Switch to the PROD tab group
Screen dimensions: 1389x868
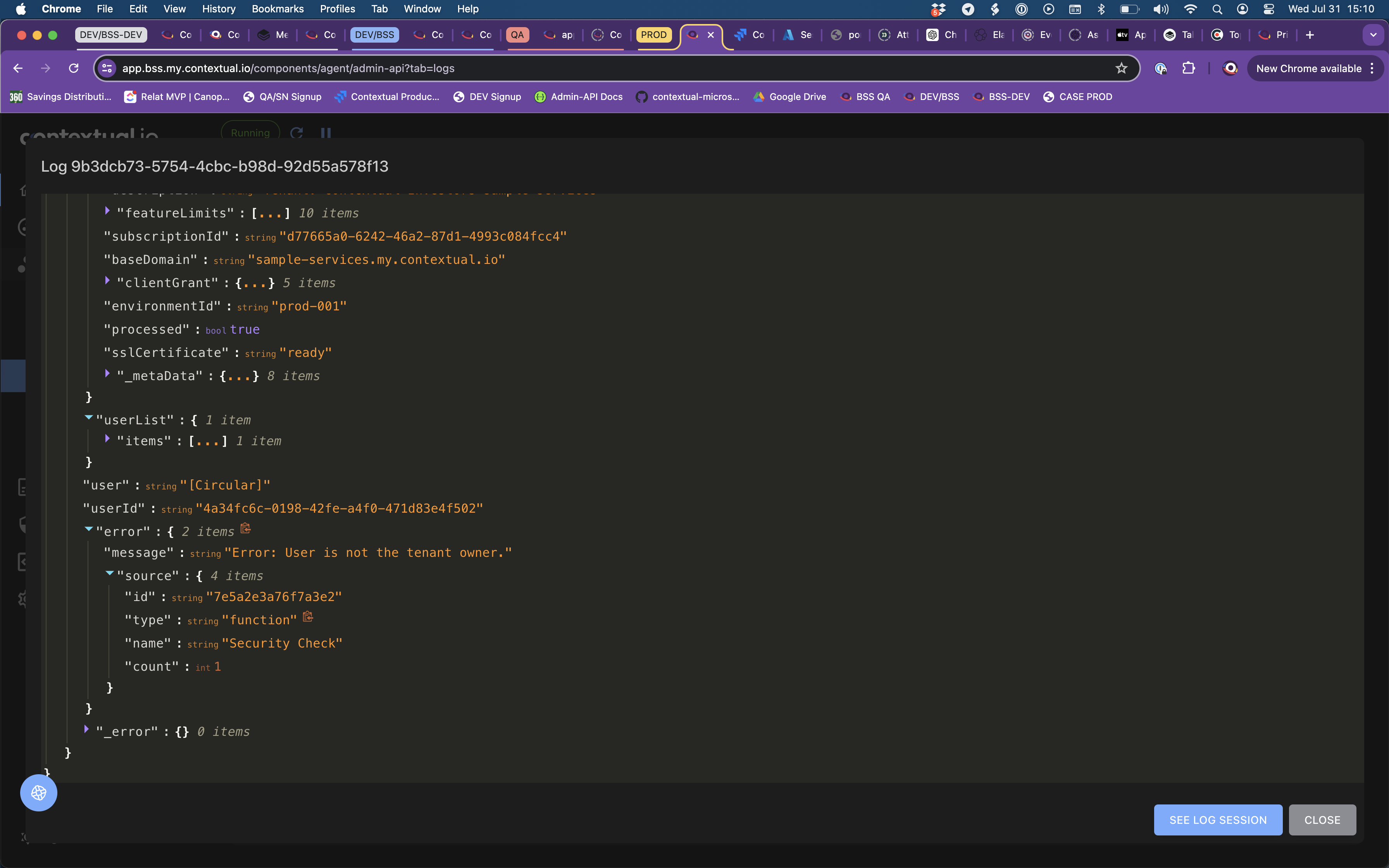click(653, 35)
